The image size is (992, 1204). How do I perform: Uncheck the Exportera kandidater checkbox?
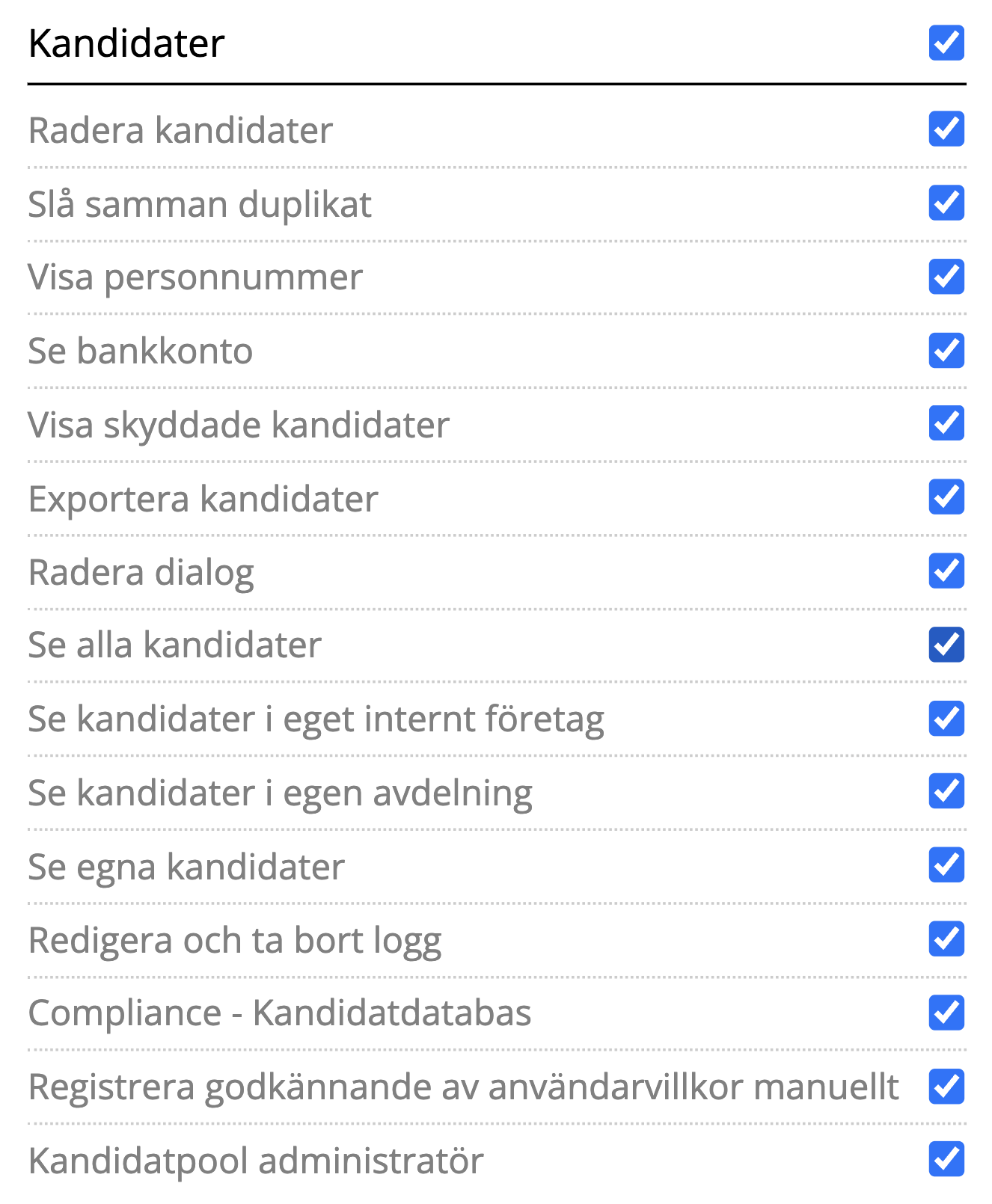point(946,497)
